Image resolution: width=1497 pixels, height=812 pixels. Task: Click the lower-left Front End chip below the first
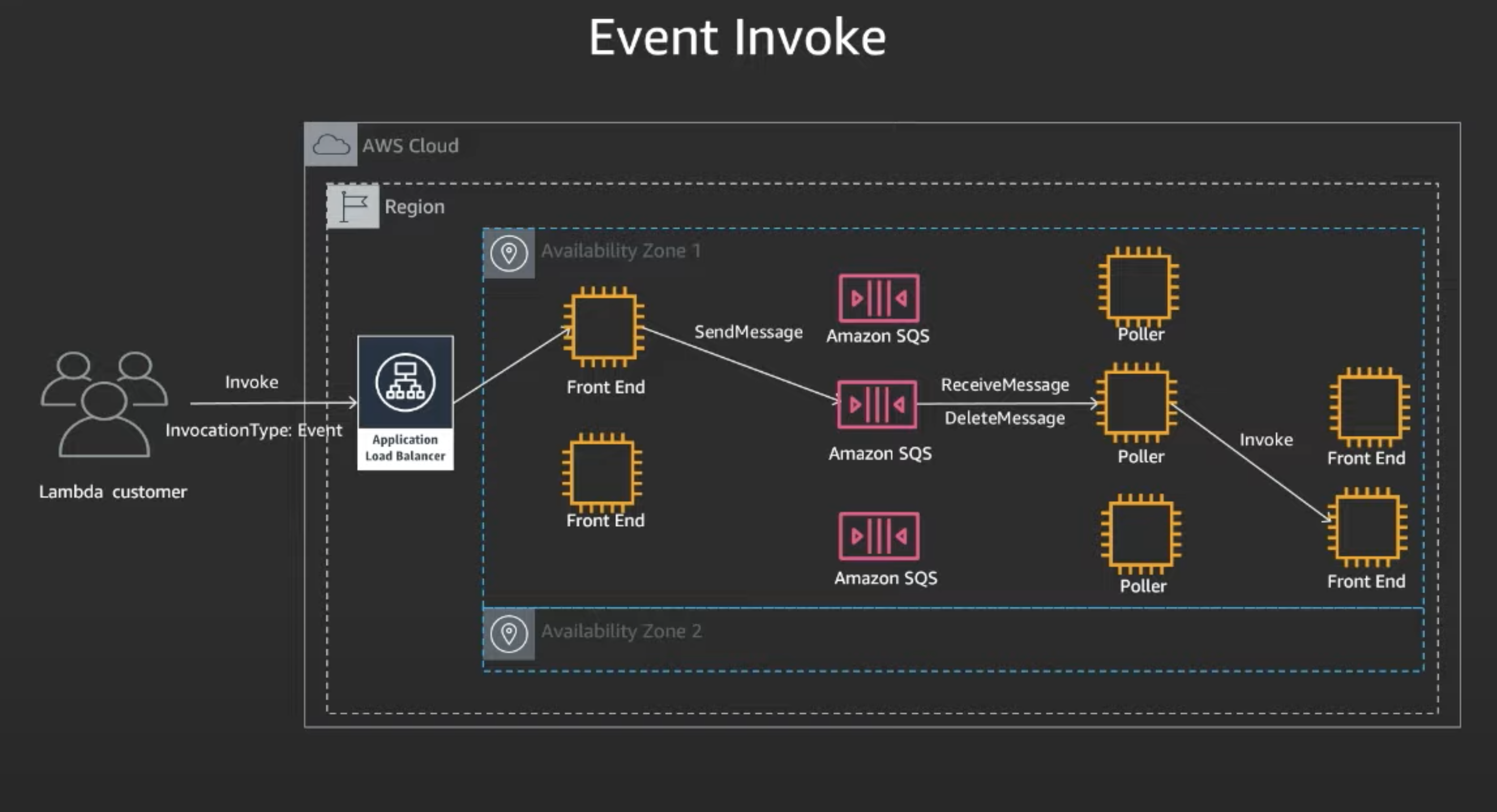point(602,473)
